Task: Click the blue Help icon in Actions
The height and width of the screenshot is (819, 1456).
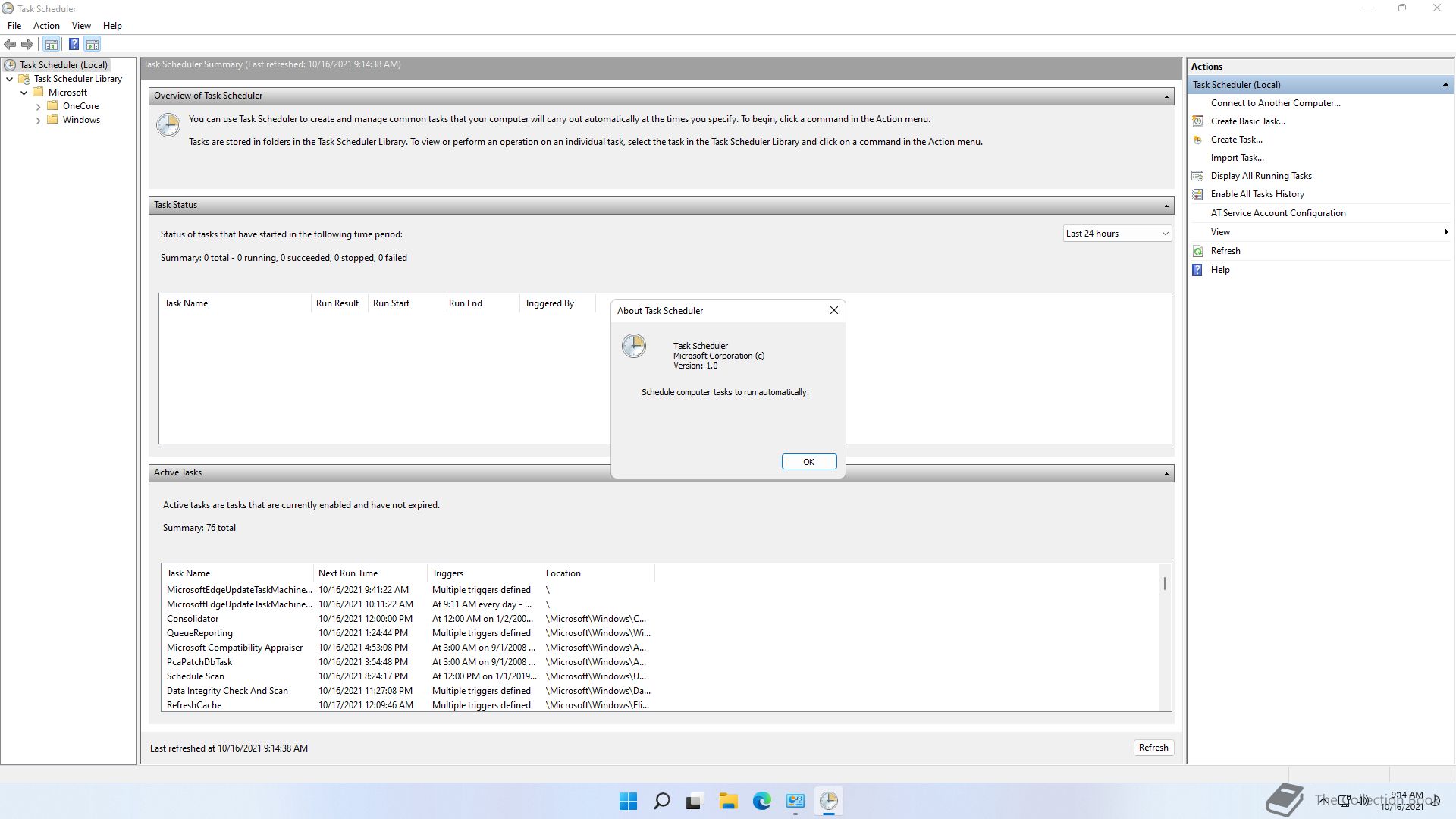Action: coord(1197,270)
